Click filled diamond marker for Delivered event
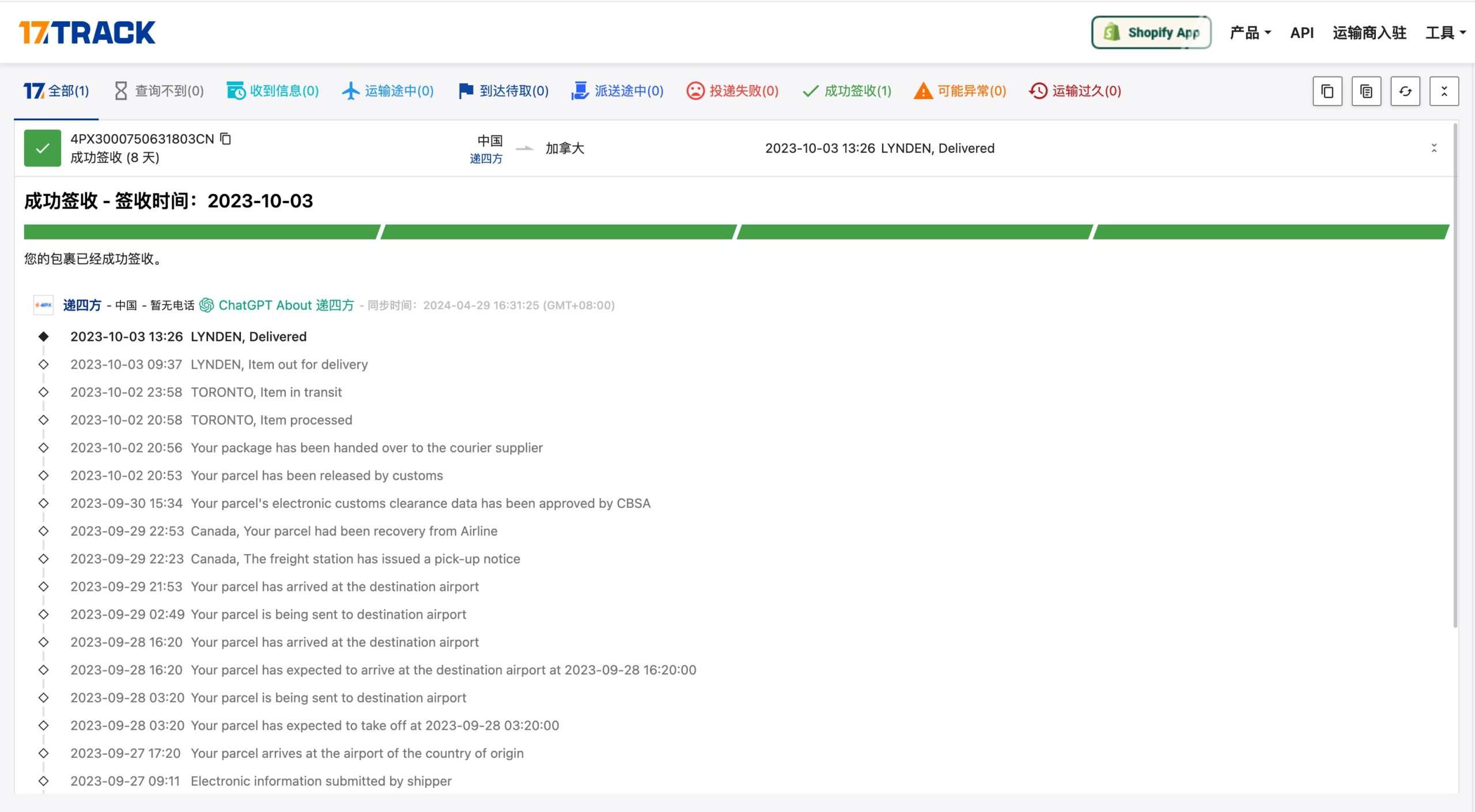The image size is (1475, 812). [43, 337]
